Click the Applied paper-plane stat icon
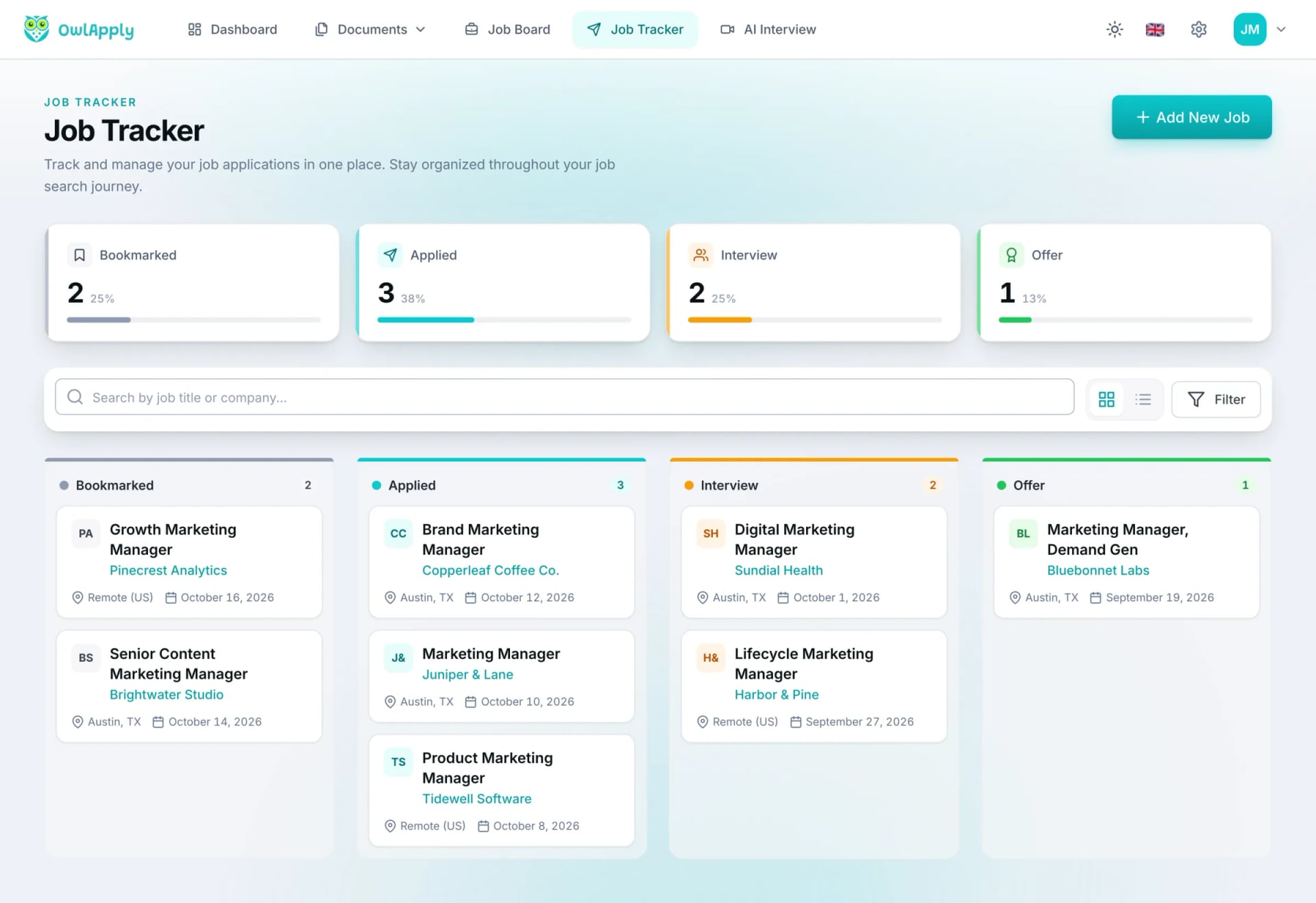The height and width of the screenshot is (903, 1316). [x=390, y=255]
